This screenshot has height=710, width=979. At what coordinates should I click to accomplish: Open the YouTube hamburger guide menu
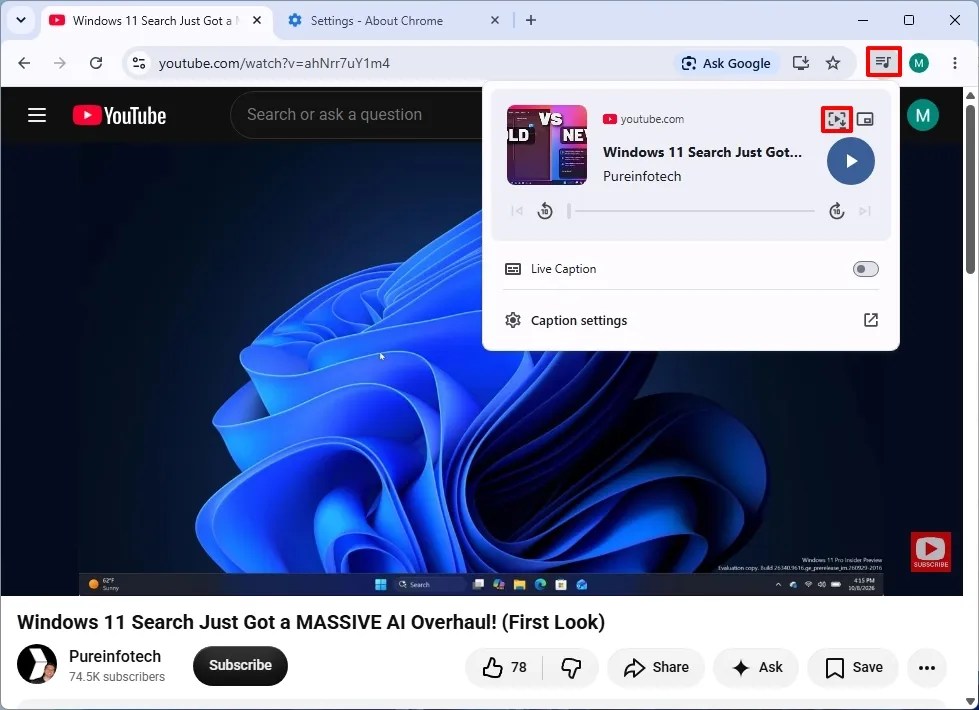37,115
